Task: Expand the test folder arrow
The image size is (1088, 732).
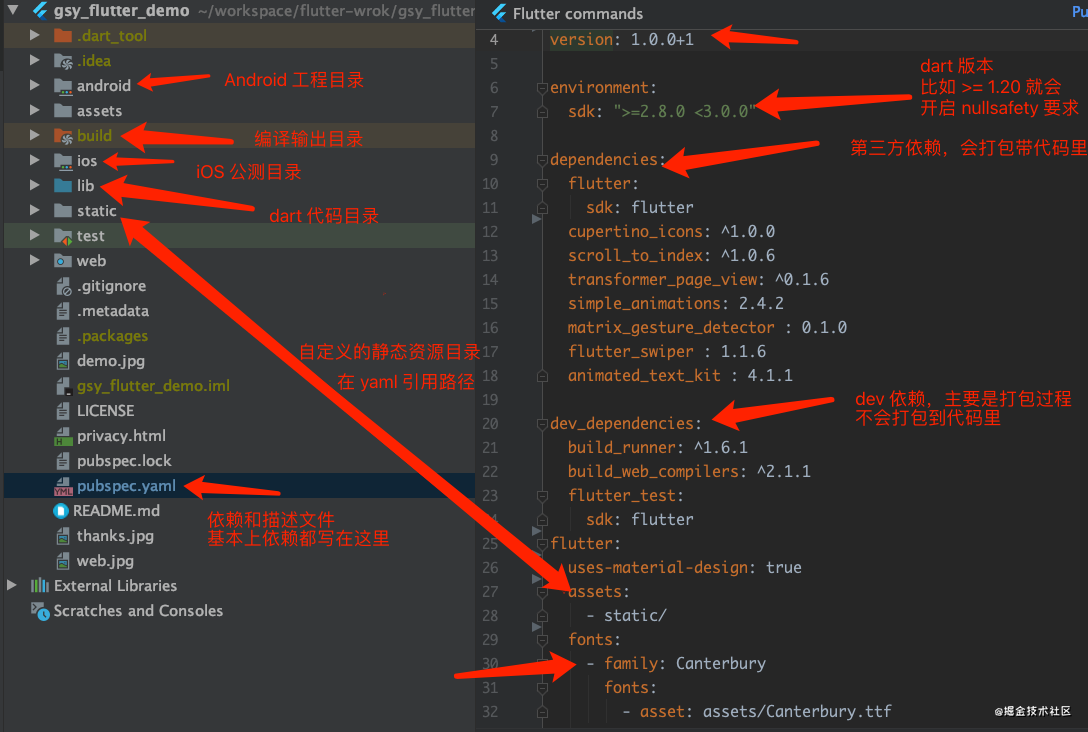Action: 35,235
